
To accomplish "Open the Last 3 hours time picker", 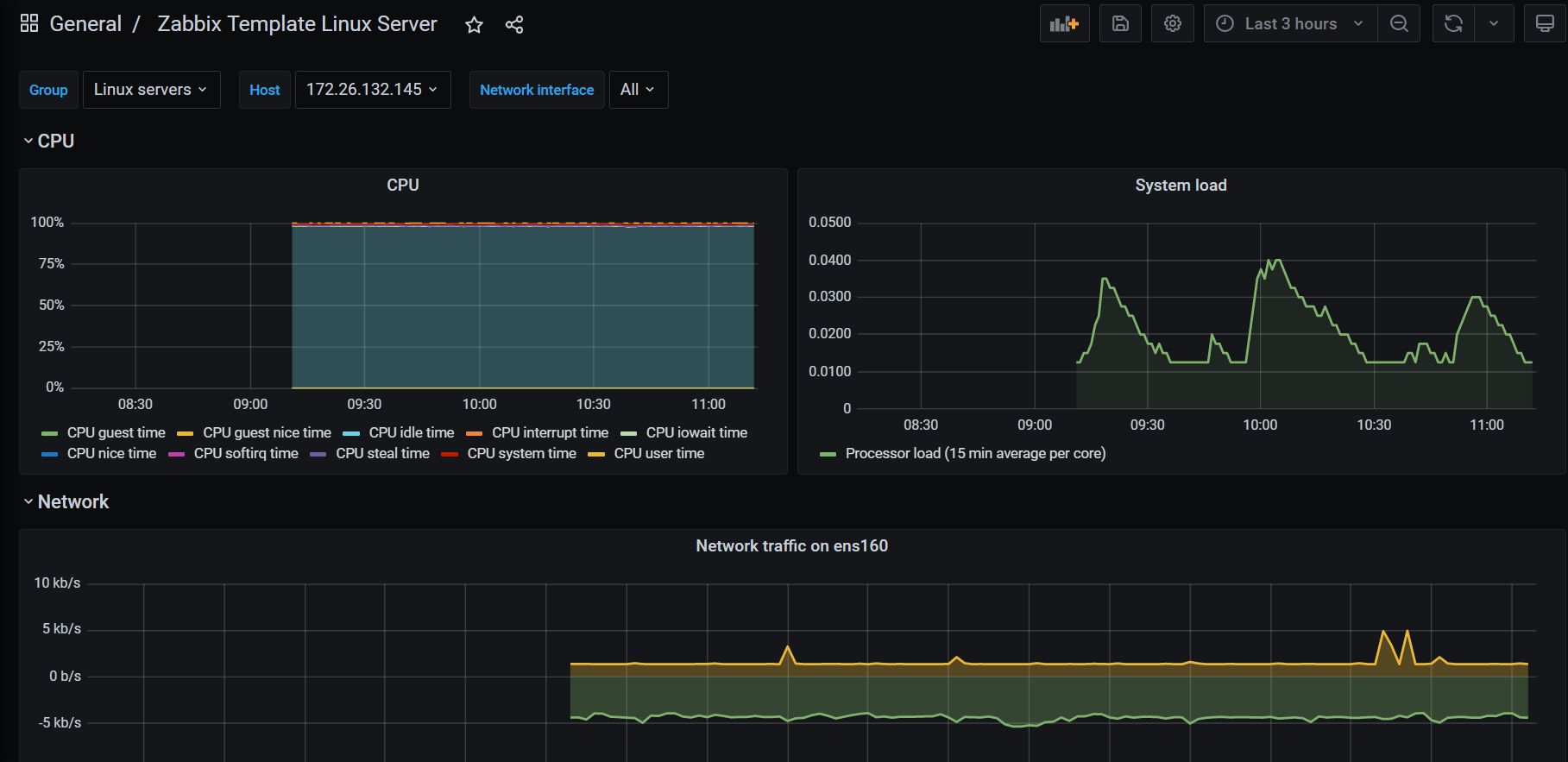I will [1290, 23].
